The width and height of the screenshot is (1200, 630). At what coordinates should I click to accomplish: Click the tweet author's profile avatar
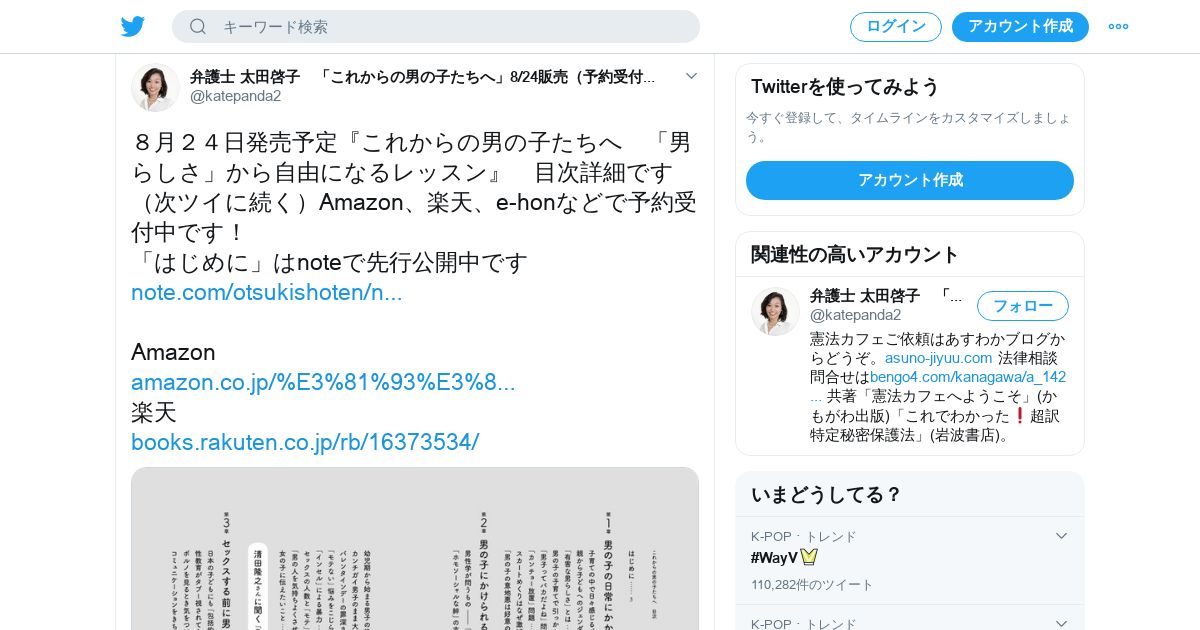tap(155, 87)
